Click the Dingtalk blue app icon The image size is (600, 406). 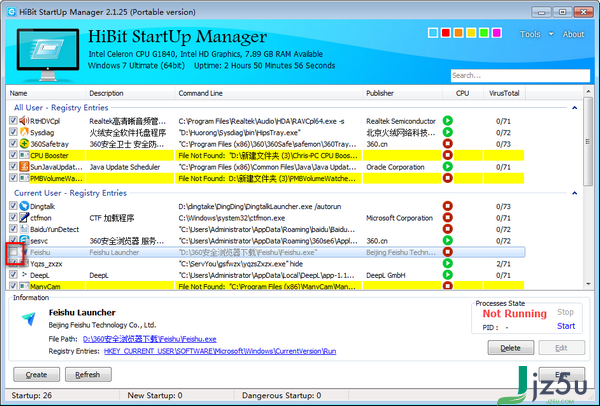(x=24, y=206)
